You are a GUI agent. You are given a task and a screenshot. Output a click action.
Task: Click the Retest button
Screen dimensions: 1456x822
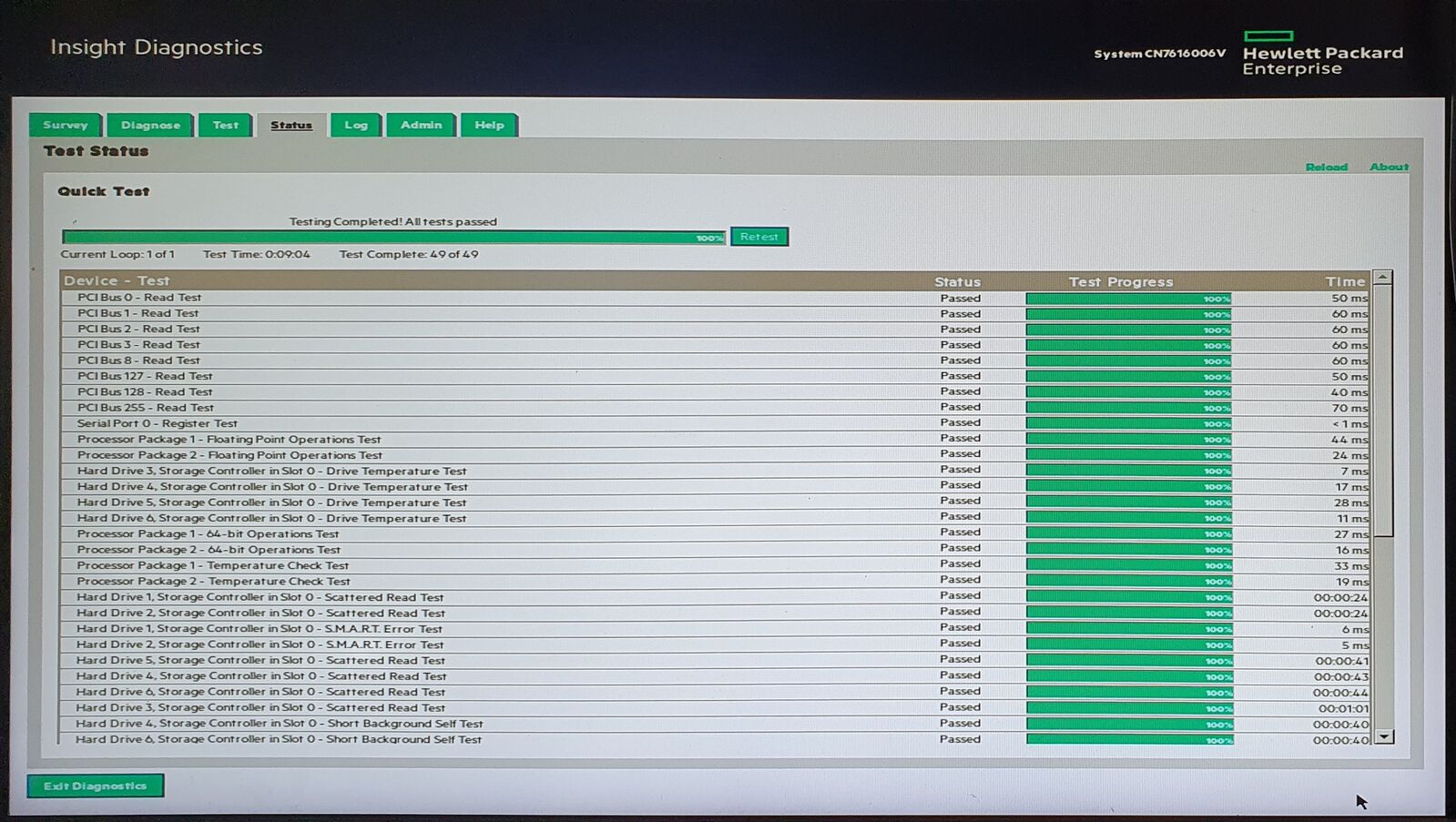tap(759, 237)
